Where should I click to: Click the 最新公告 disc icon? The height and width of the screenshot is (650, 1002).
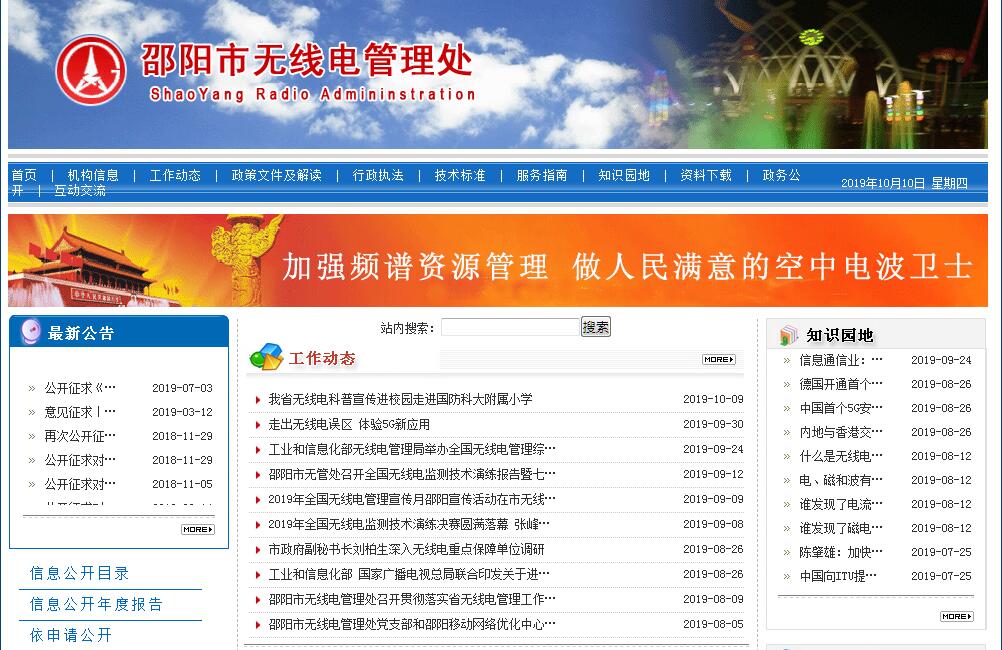30,332
